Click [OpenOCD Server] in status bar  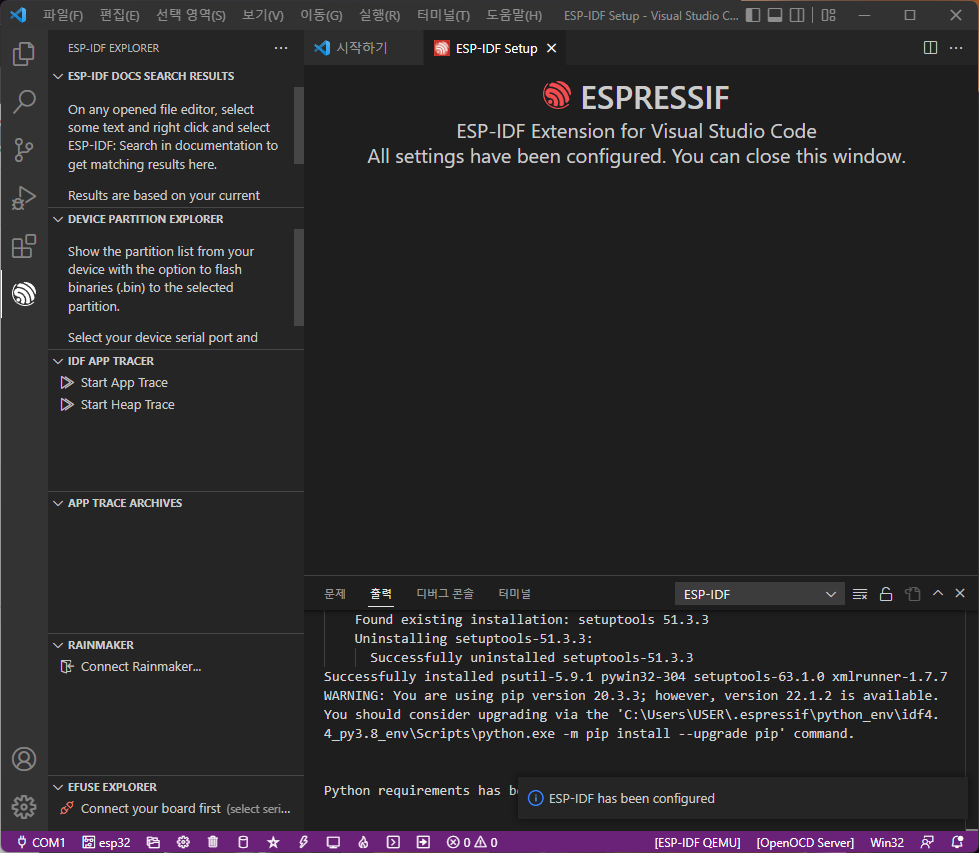tap(805, 842)
